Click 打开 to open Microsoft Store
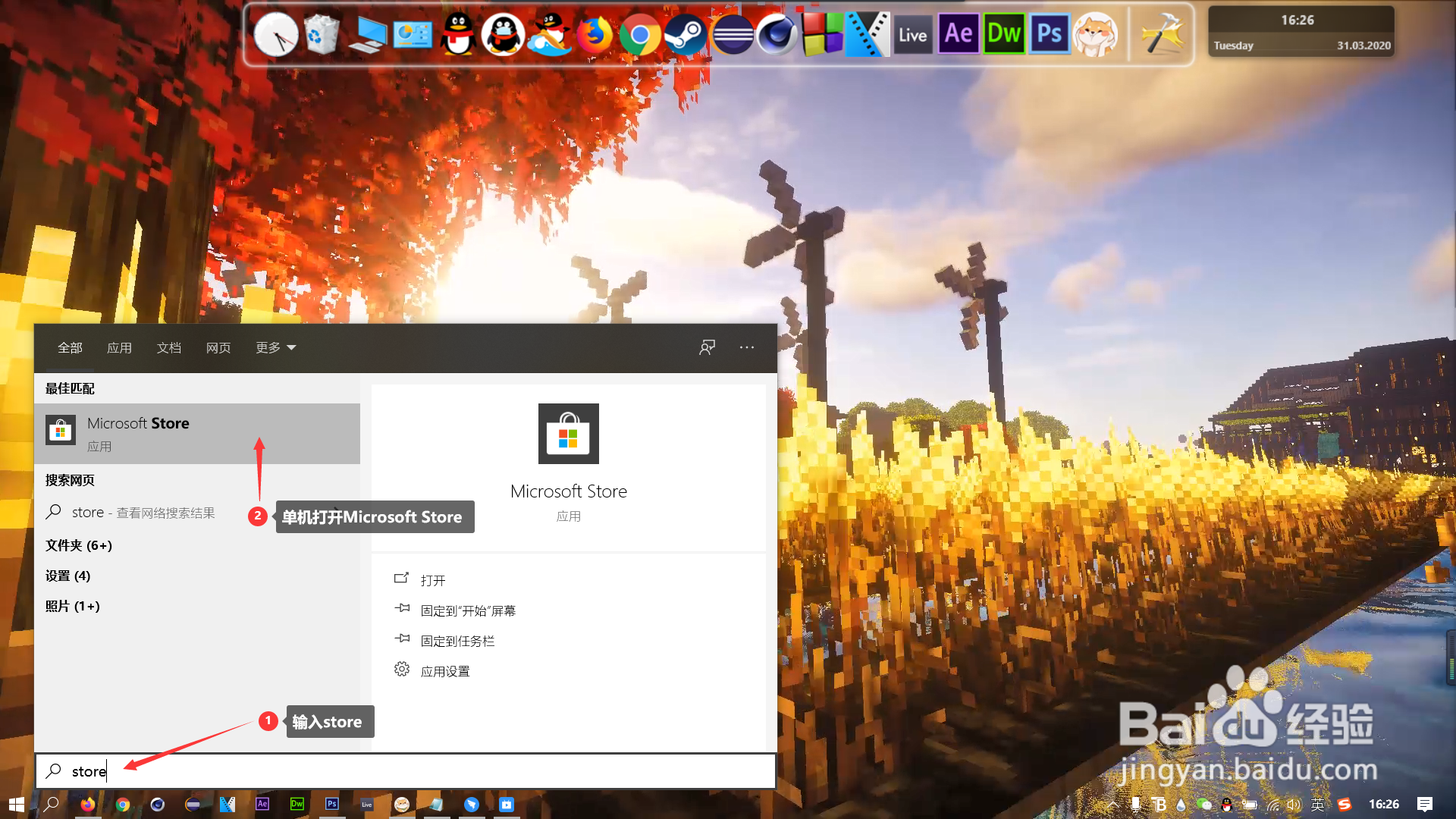The width and height of the screenshot is (1456, 819). [x=433, y=580]
